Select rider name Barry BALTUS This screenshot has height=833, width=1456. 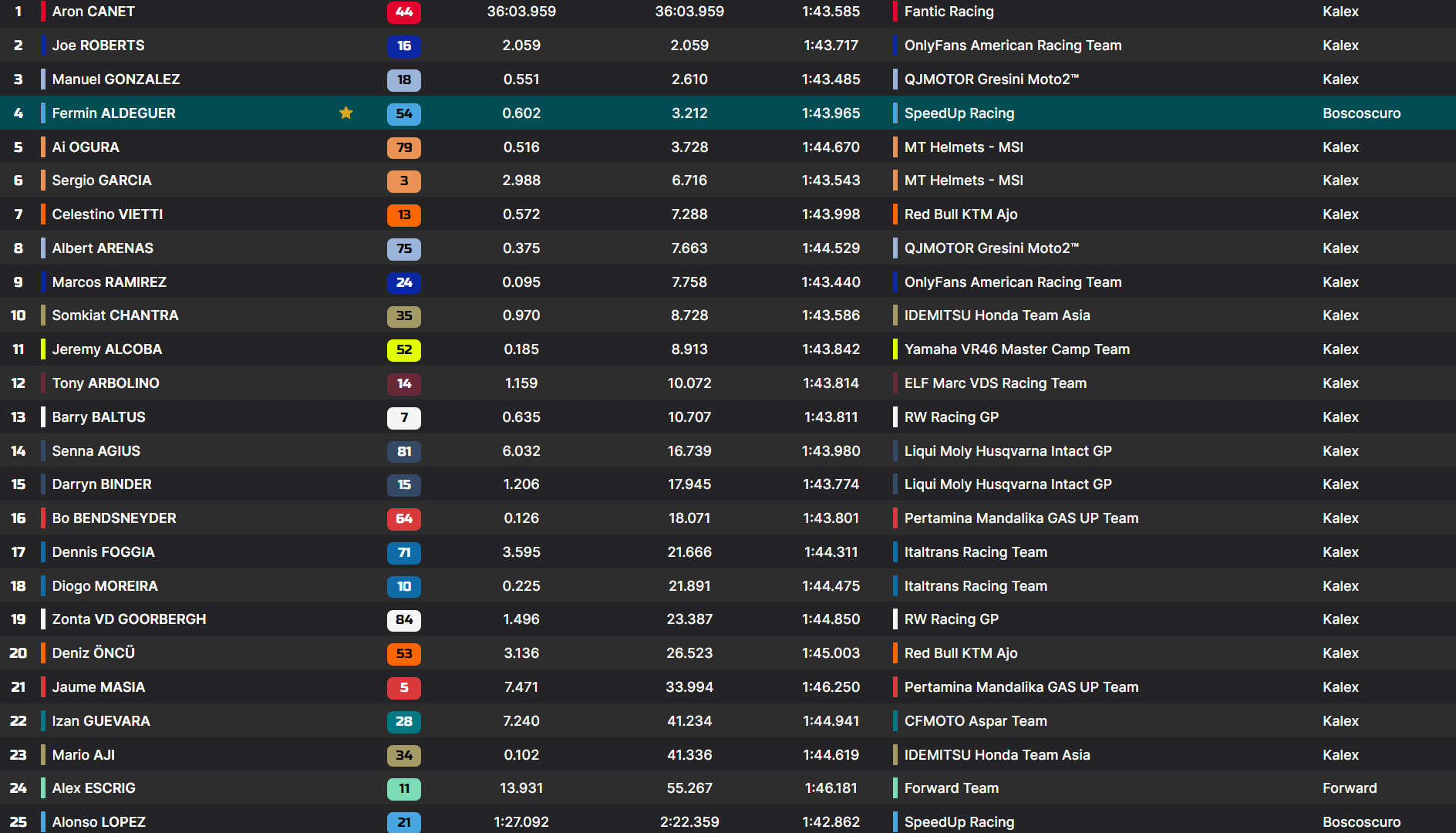click(x=99, y=417)
